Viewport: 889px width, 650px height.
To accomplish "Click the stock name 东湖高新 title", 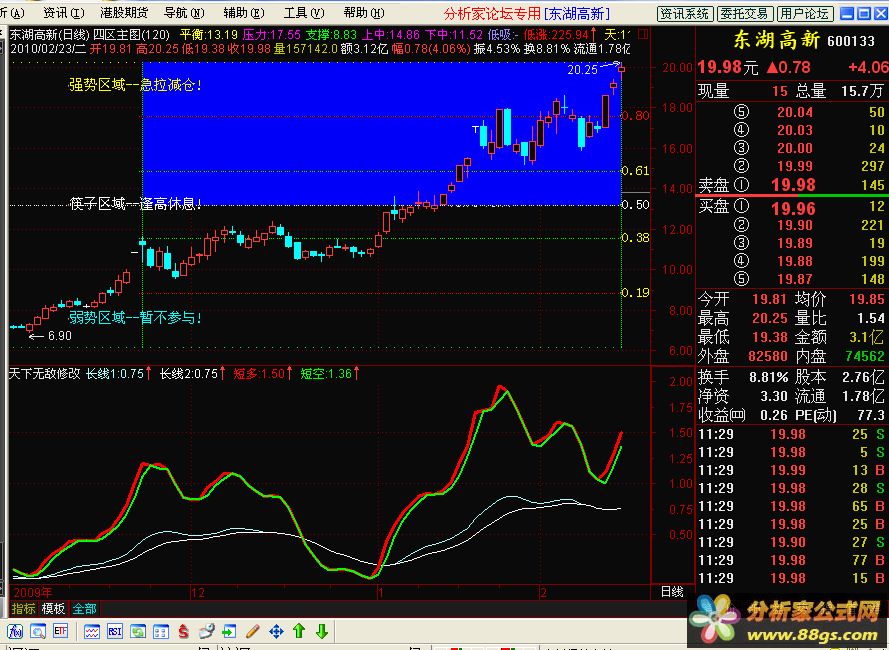I will tap(776, 40).
